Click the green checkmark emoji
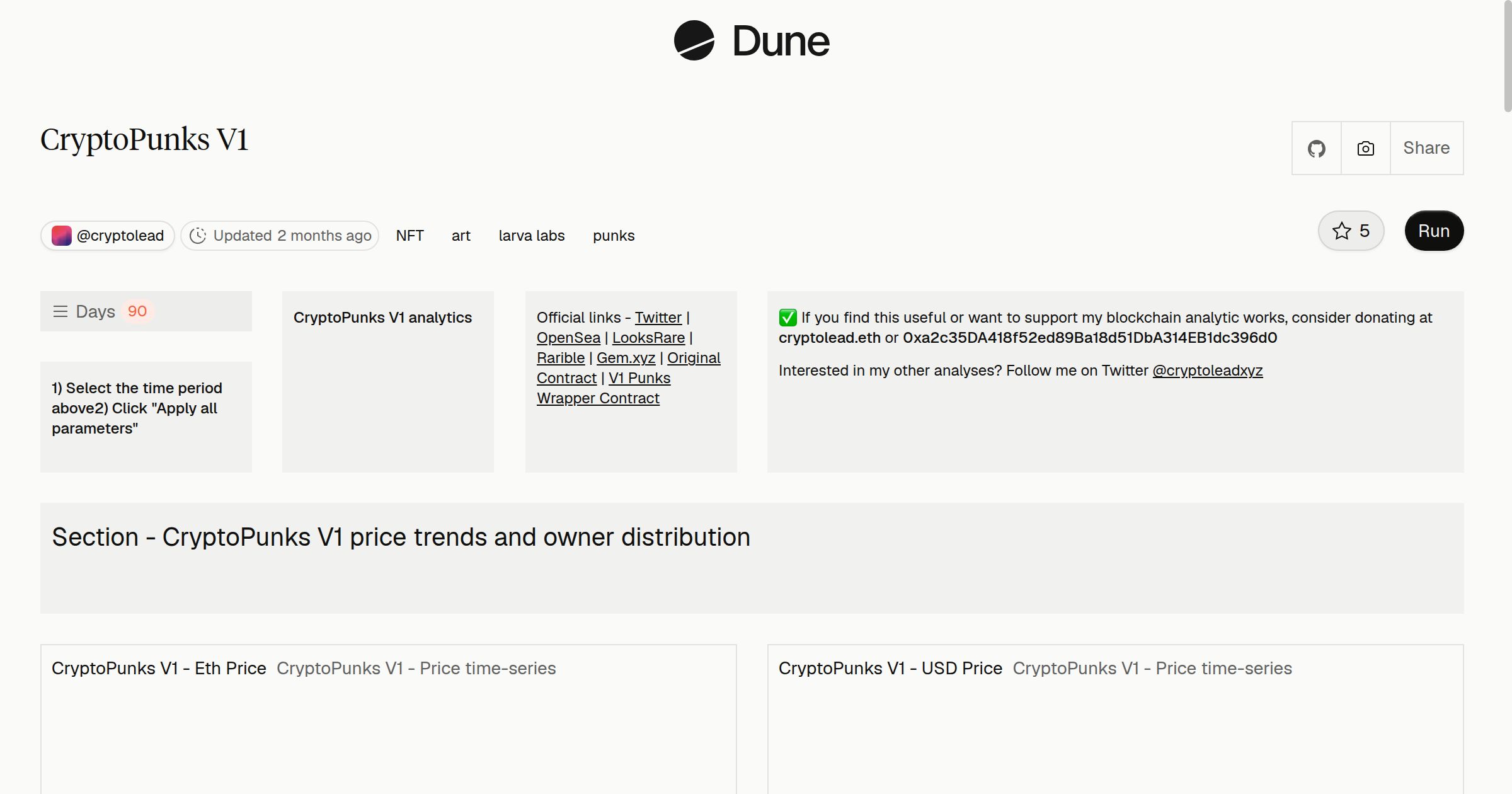This screenshot has height=794, width=1512. click(x=787, y=318)
